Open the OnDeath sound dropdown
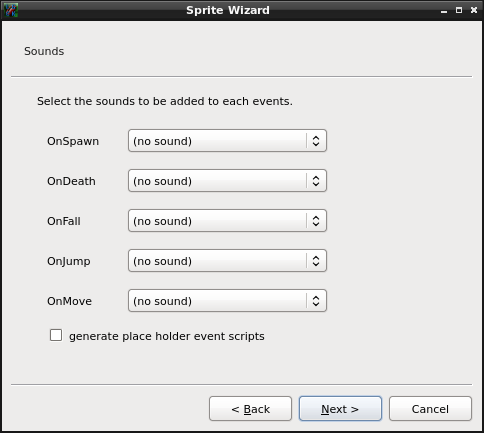 pyautogui.click(x=227, y=181)
